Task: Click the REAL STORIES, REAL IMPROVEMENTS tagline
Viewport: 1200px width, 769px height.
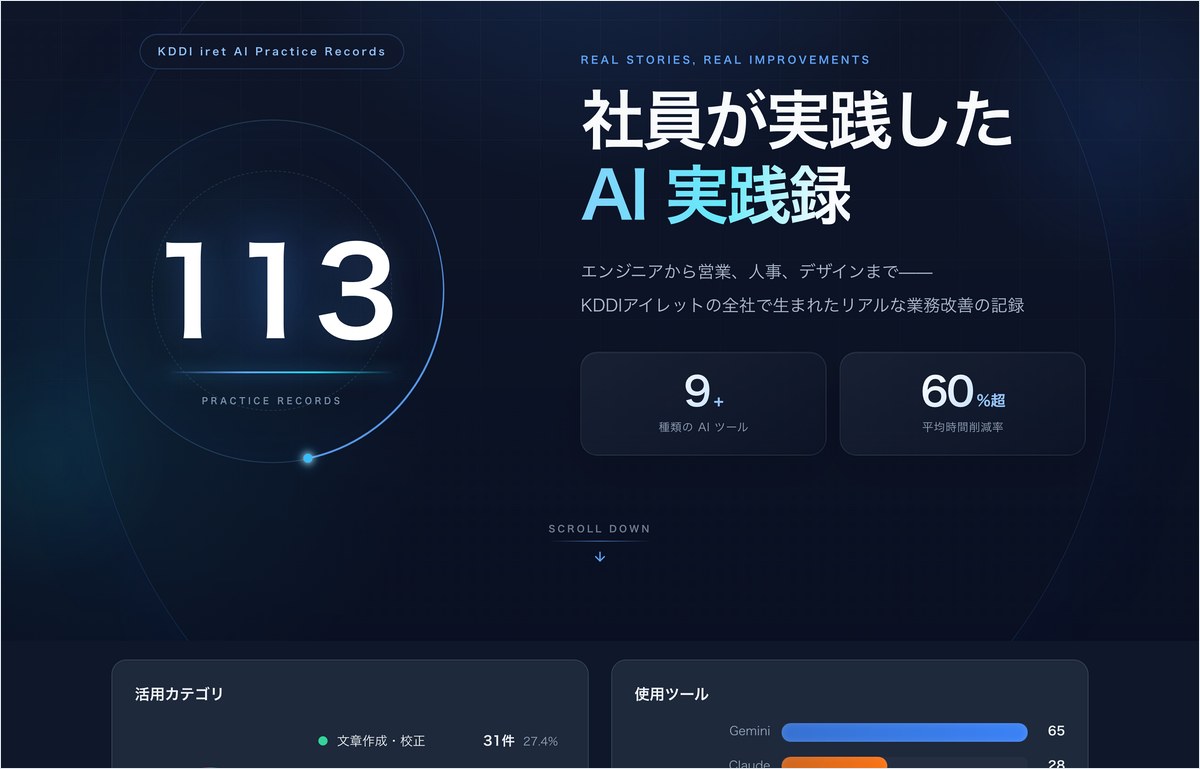Action: [725, 60]
